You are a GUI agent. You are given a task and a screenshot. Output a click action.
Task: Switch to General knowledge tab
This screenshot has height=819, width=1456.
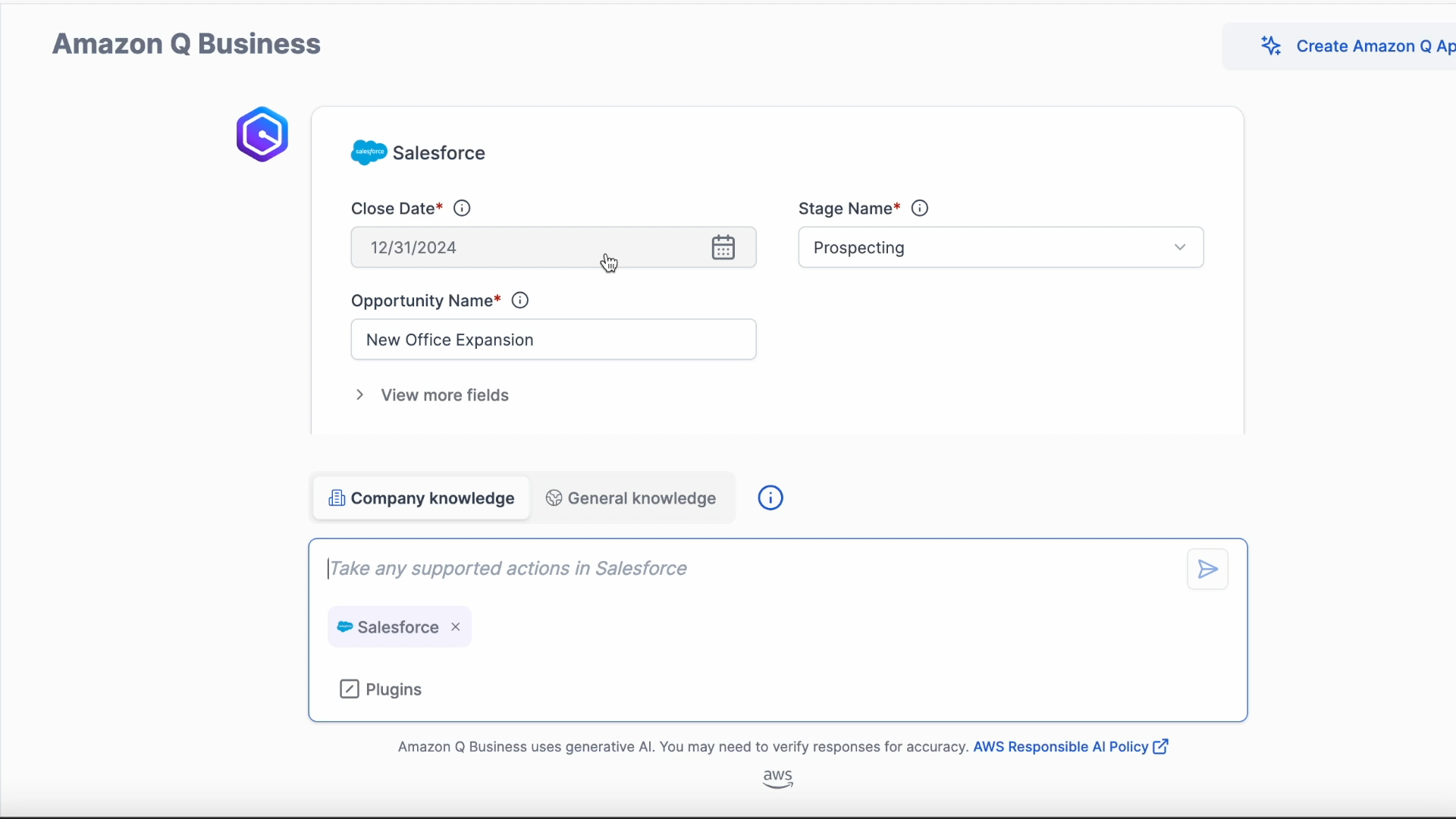(x=631, y=498)
